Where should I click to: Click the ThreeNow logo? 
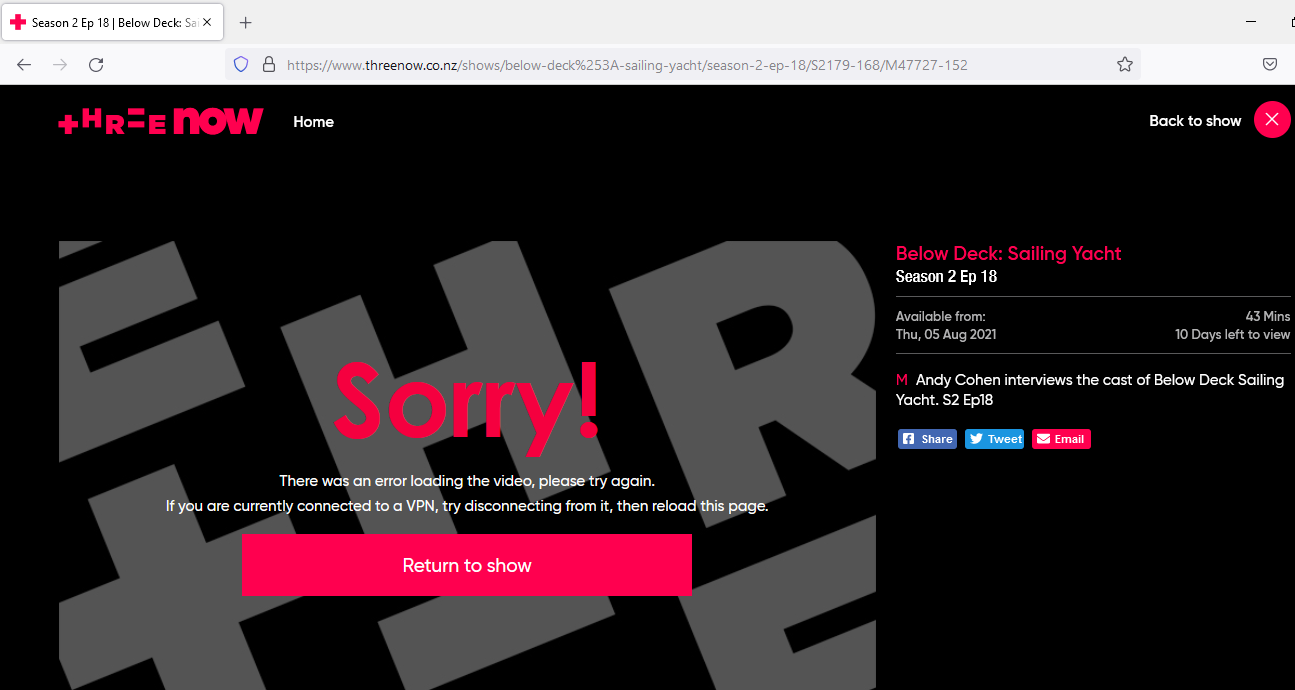pos(161,121)
